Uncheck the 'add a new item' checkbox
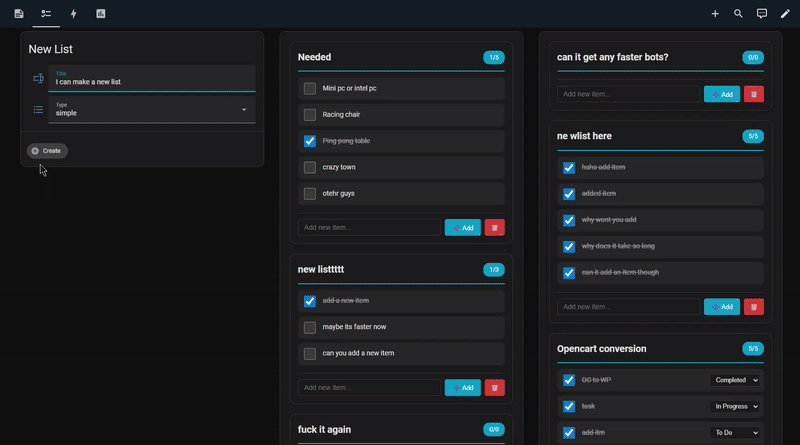Screen dimensions: 800x445 point(310,301)
